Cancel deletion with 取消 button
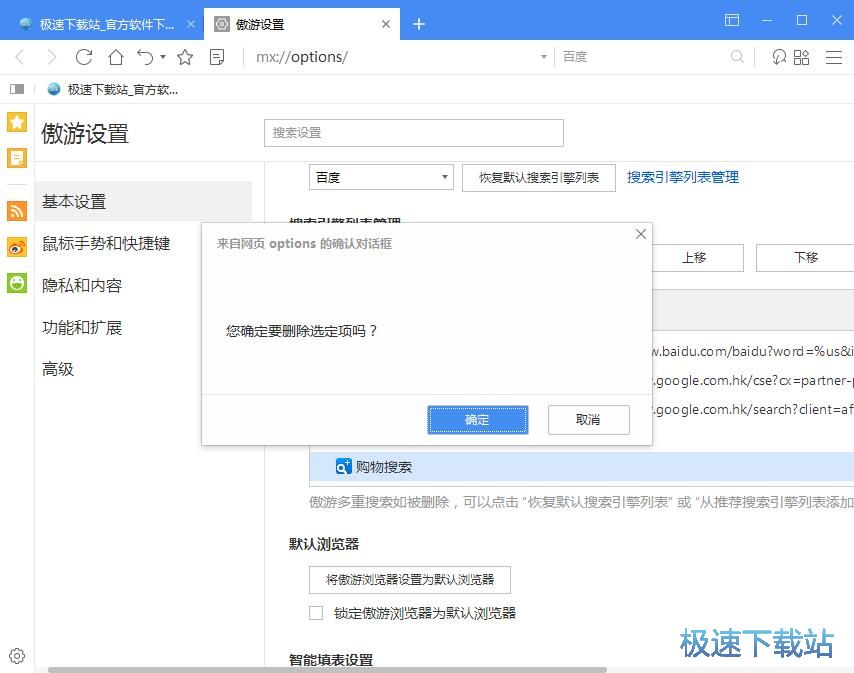Image resolution: width=854 pixels, height=673 pixels. [588, 420]
